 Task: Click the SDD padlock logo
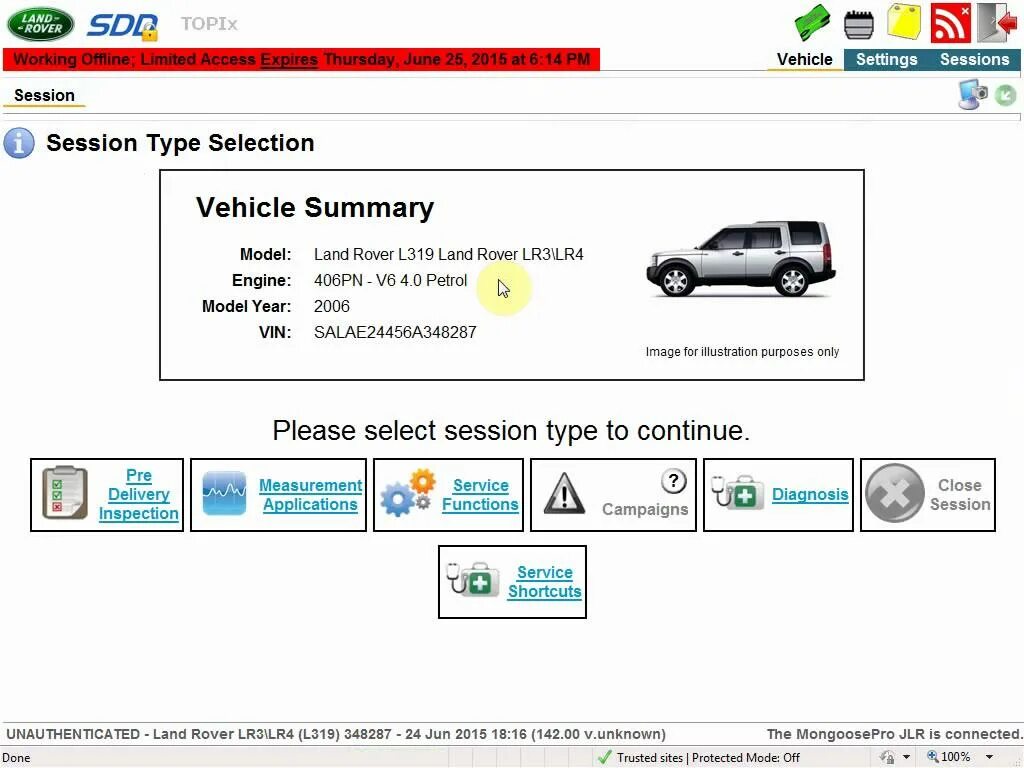(x=123, y=26)
